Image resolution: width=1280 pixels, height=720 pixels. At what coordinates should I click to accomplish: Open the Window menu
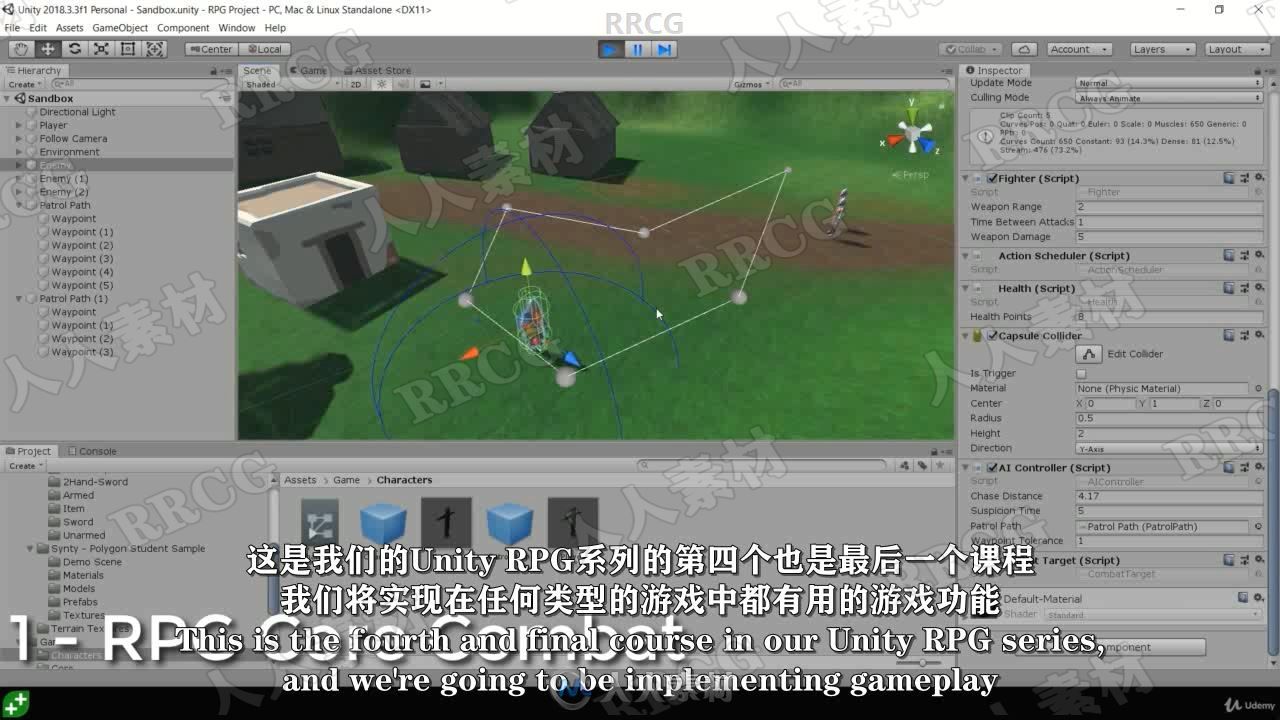237,28
